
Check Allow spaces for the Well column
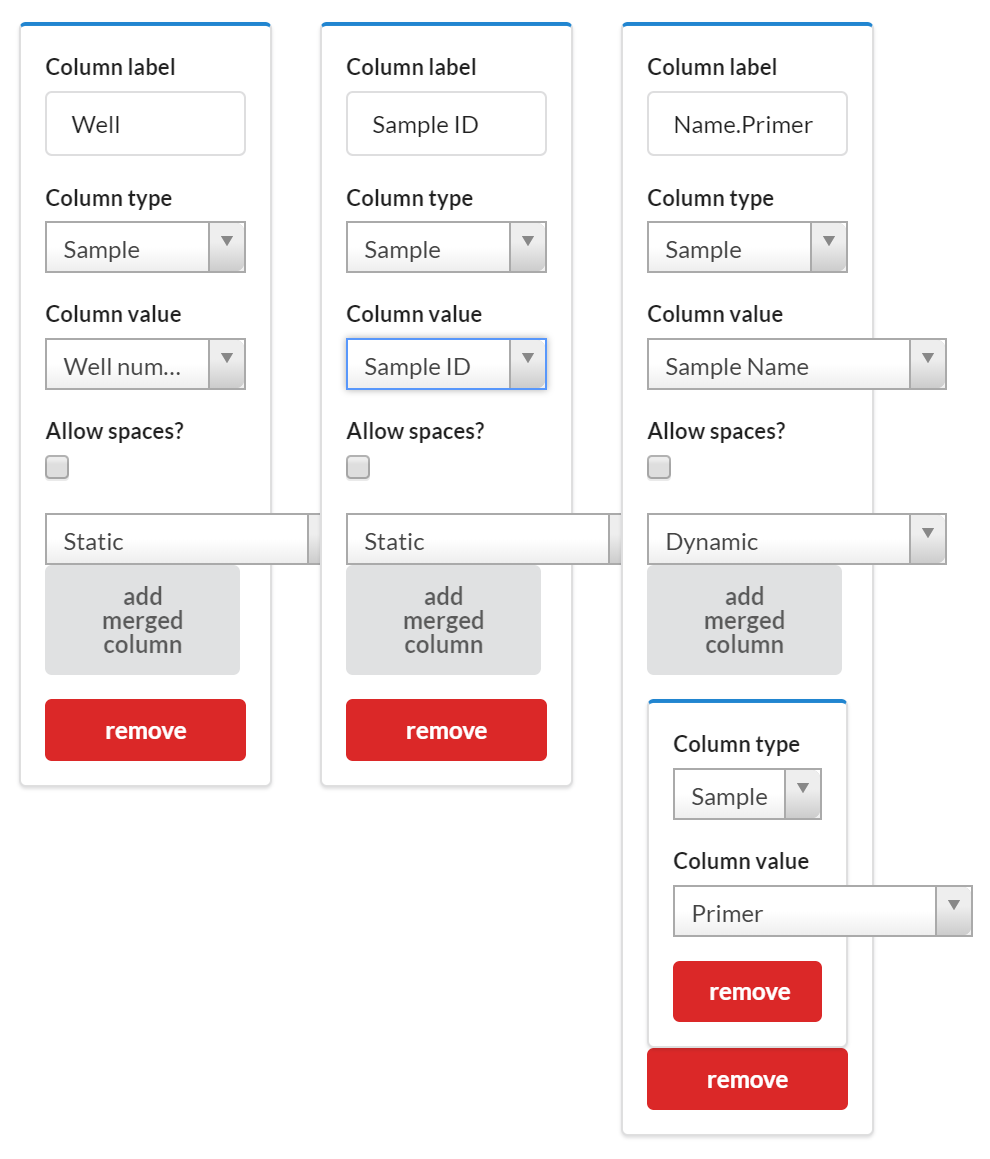[x=57, y=467]
